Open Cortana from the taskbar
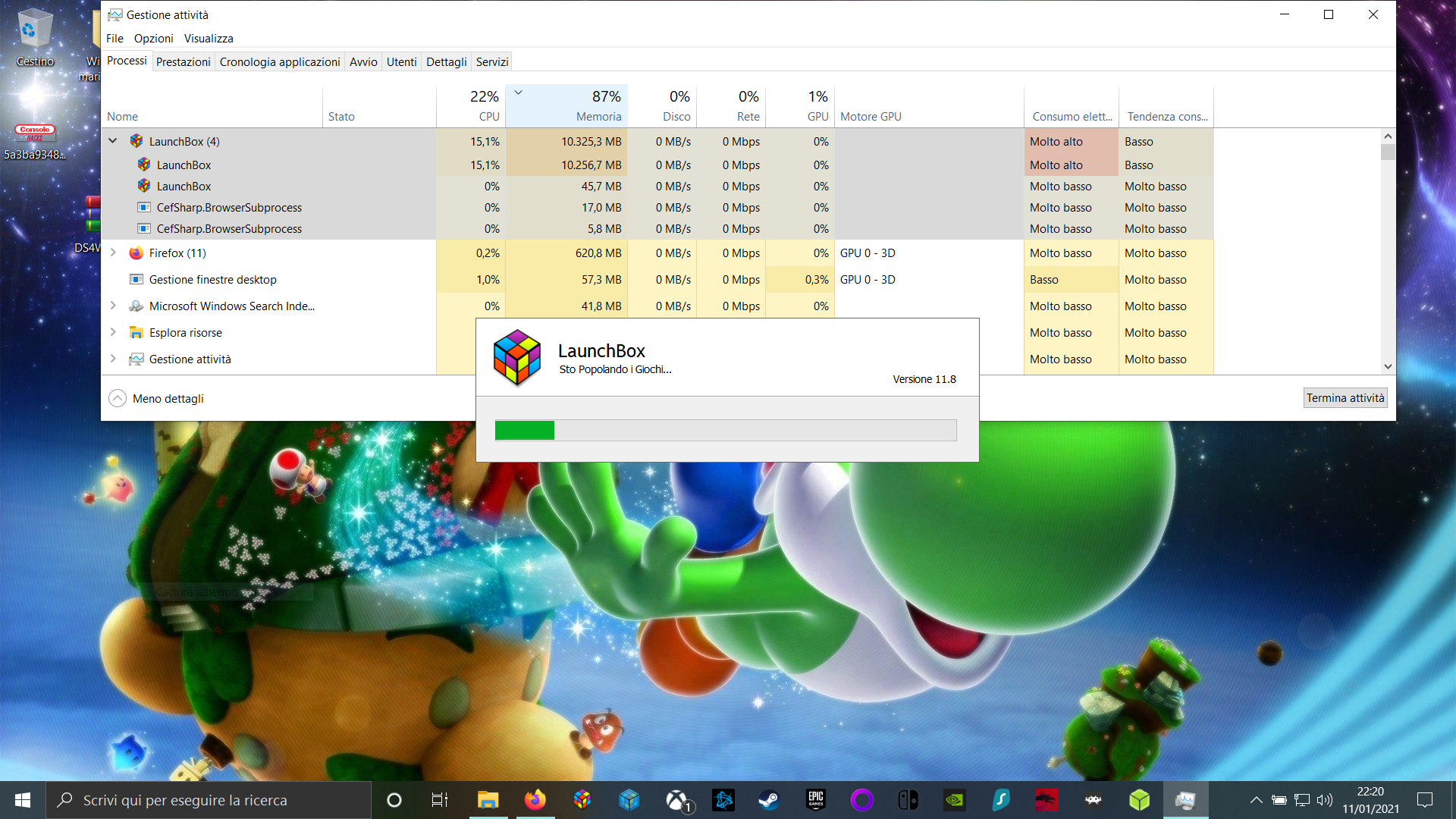This screenshot has height=819, width=1456. [x=394, y=800]
